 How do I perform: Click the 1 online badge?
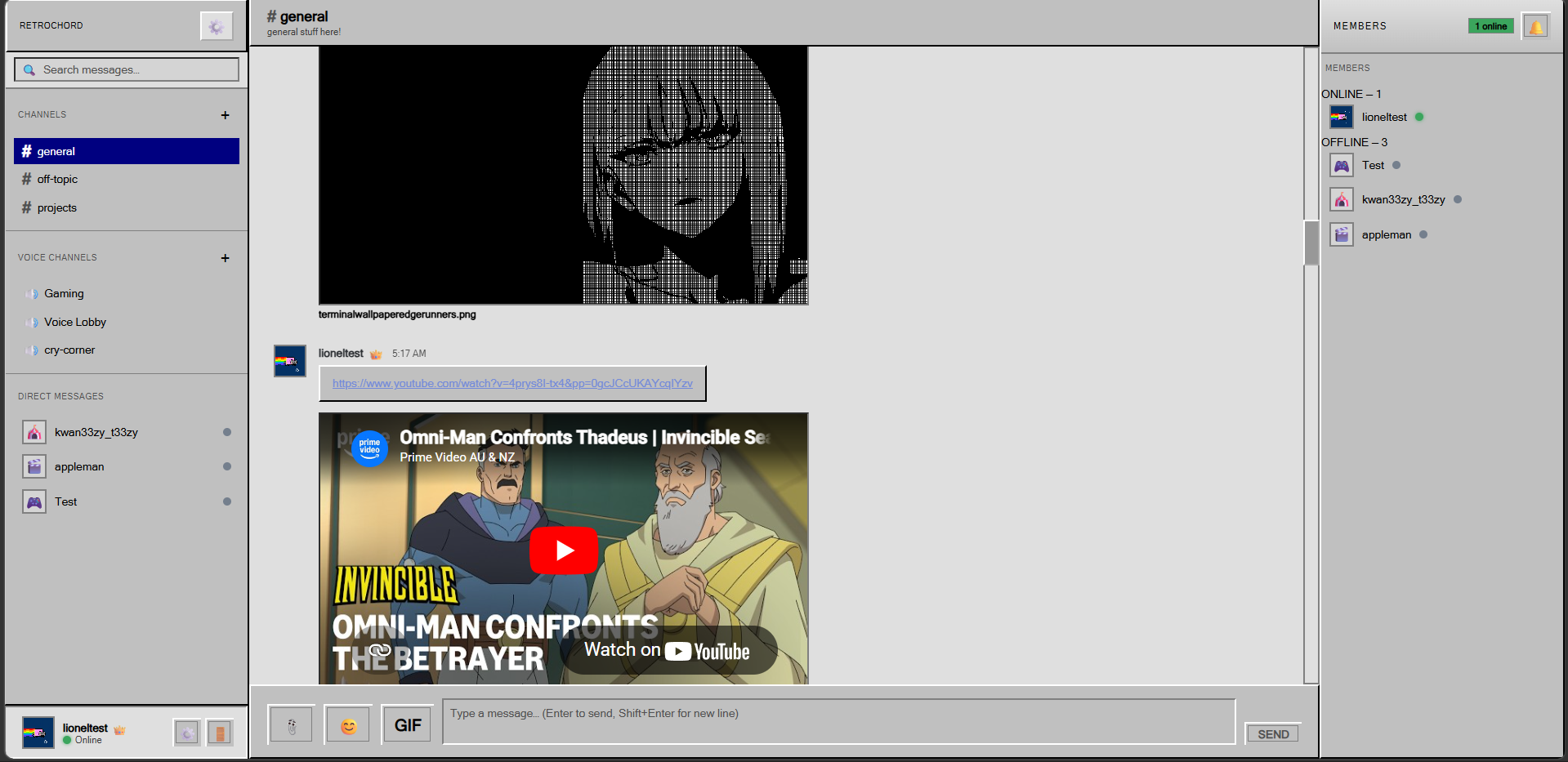pos(1490,26)
